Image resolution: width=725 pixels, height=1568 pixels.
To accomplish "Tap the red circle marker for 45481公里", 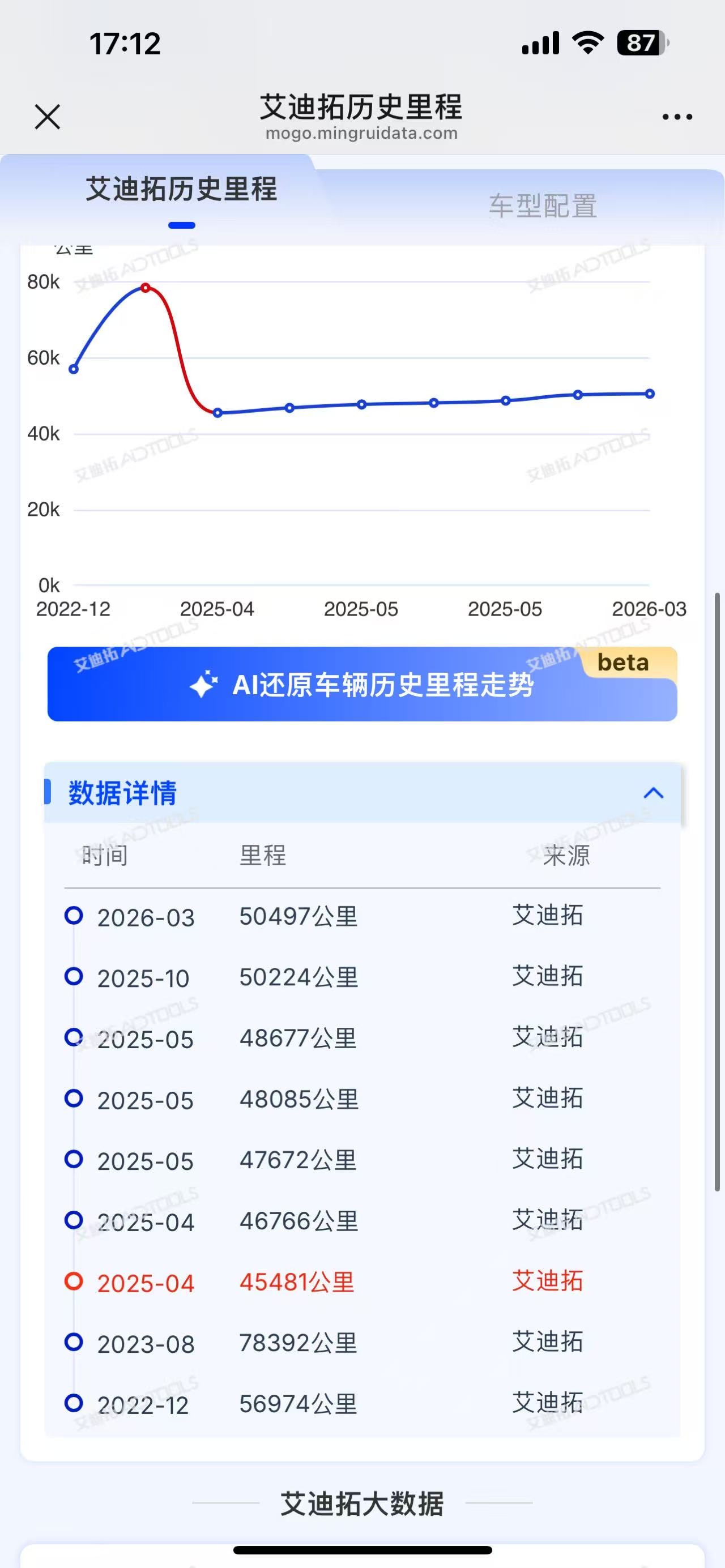I will (x=74, y=1281).
